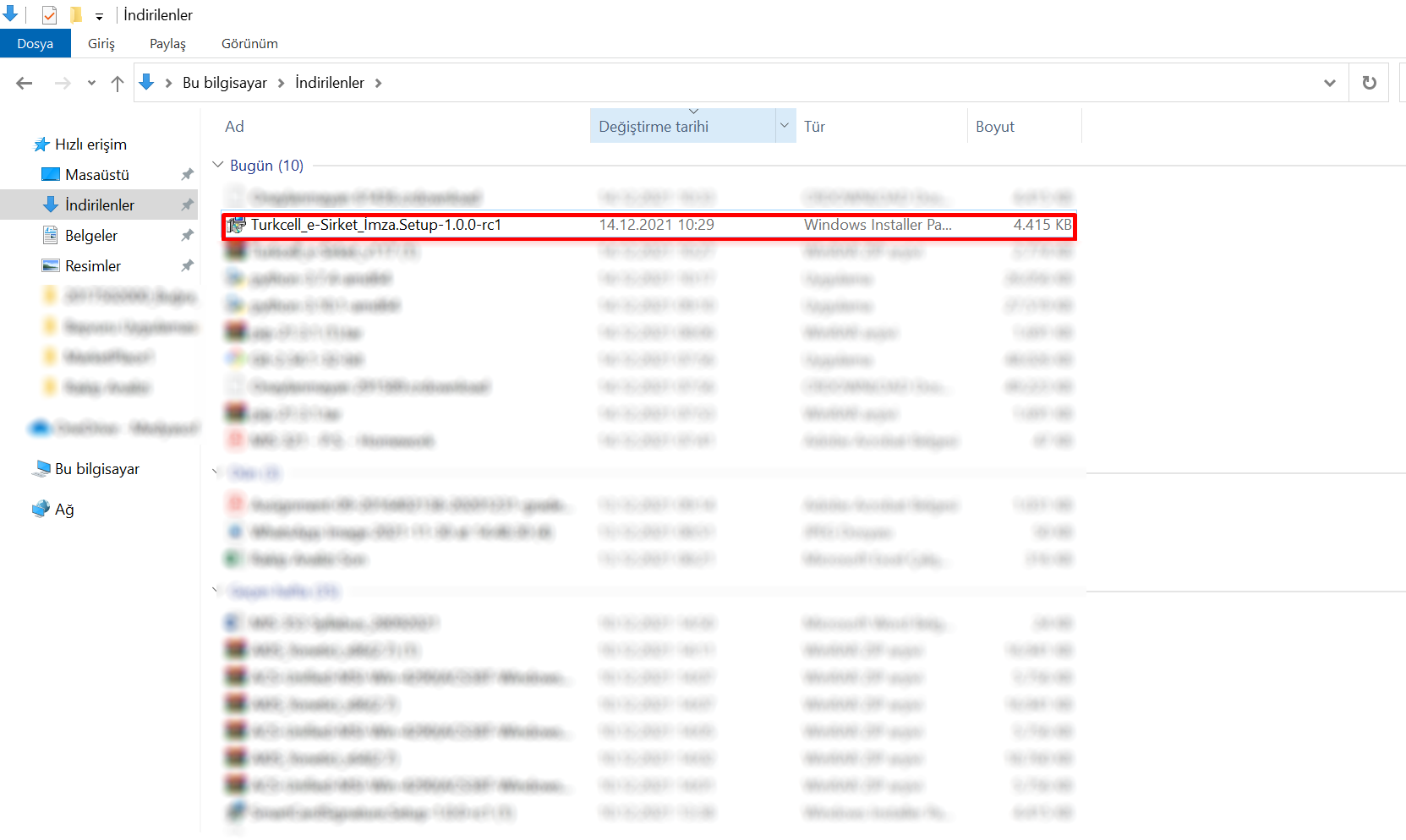1406x840 pixels.
Task: Click the date 14.12.2021 10:29 cell
Action: tap(657, 225)
